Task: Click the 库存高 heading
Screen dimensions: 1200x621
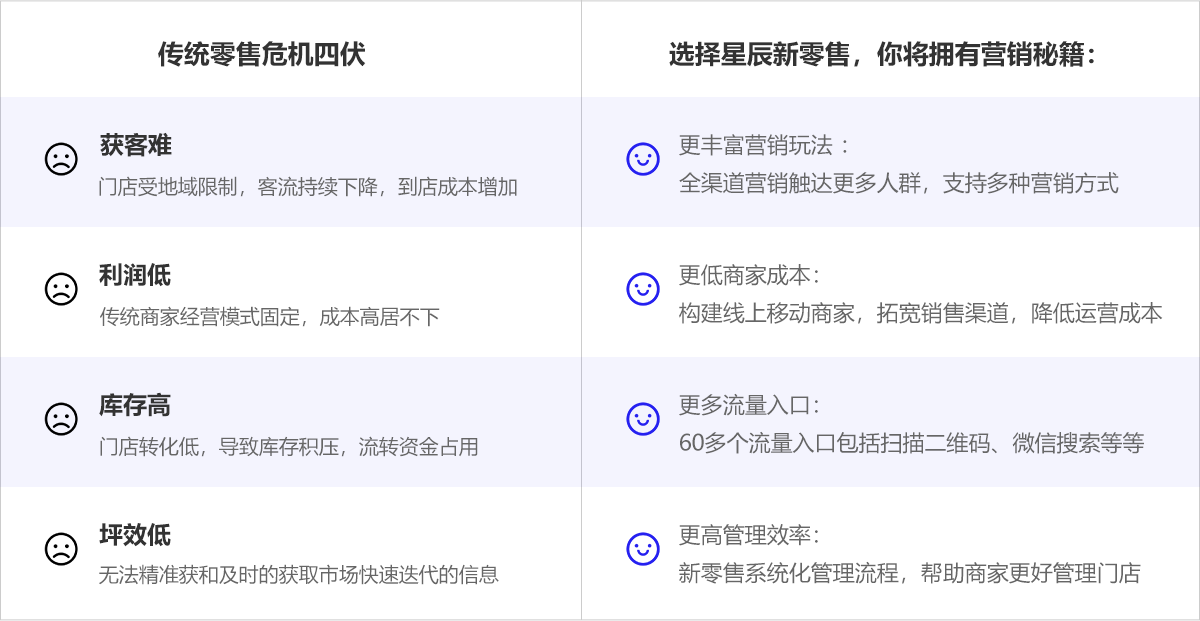Action: pyautogui.click(x=136, y=405)
